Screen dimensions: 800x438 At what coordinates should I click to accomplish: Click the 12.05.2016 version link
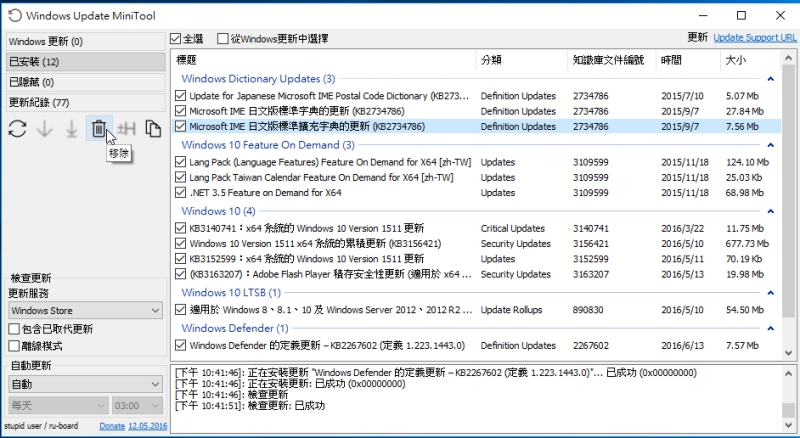(148, 426)
